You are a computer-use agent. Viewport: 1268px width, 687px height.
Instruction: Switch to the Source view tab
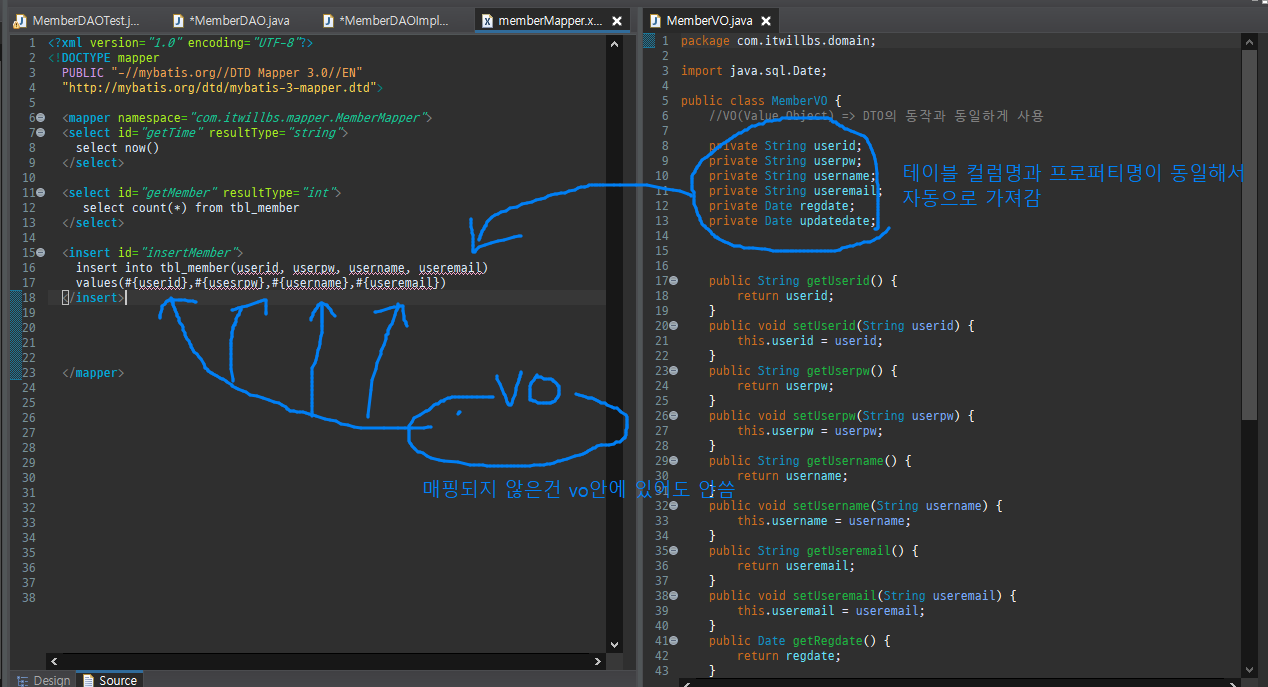pos(110,680)
